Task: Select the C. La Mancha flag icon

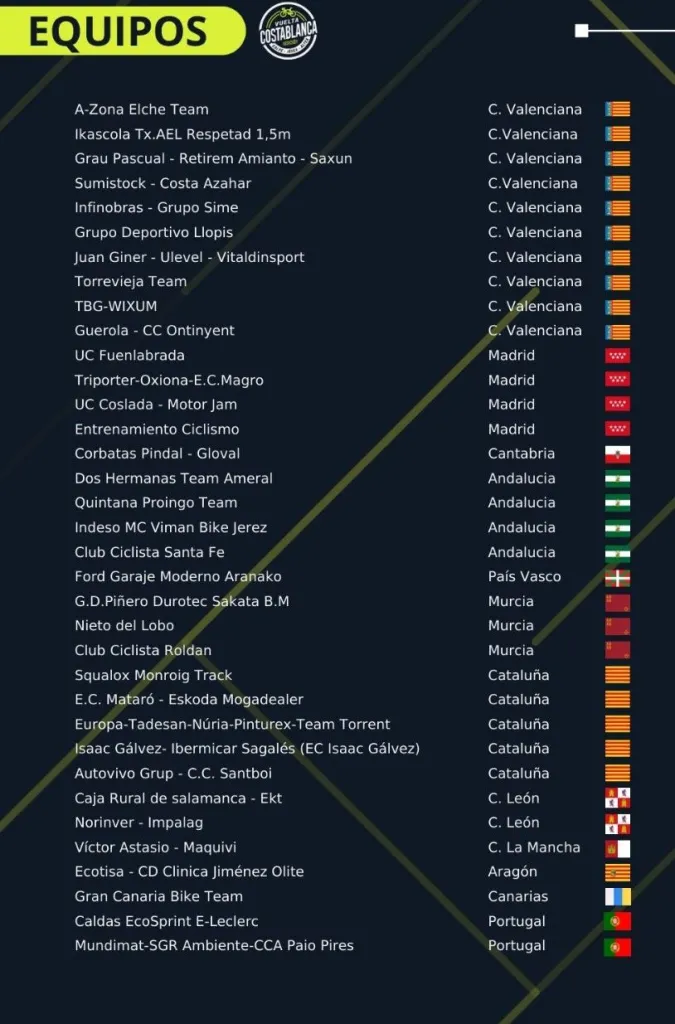Action: 617,848
